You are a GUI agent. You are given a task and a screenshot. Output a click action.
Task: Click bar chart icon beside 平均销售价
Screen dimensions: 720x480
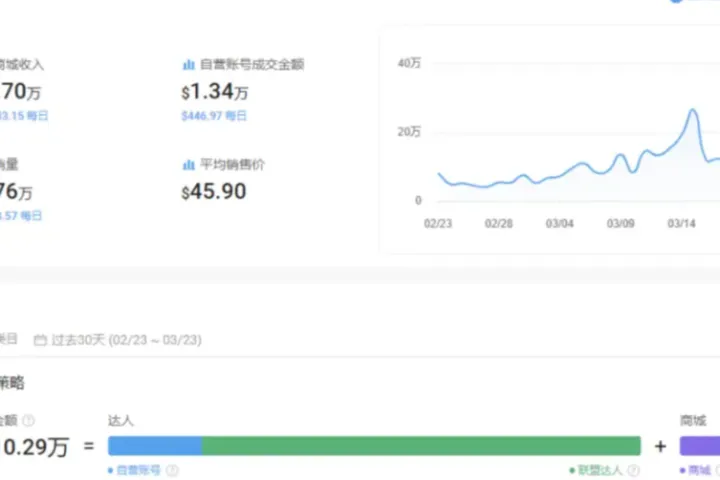[x=188, y=164]
